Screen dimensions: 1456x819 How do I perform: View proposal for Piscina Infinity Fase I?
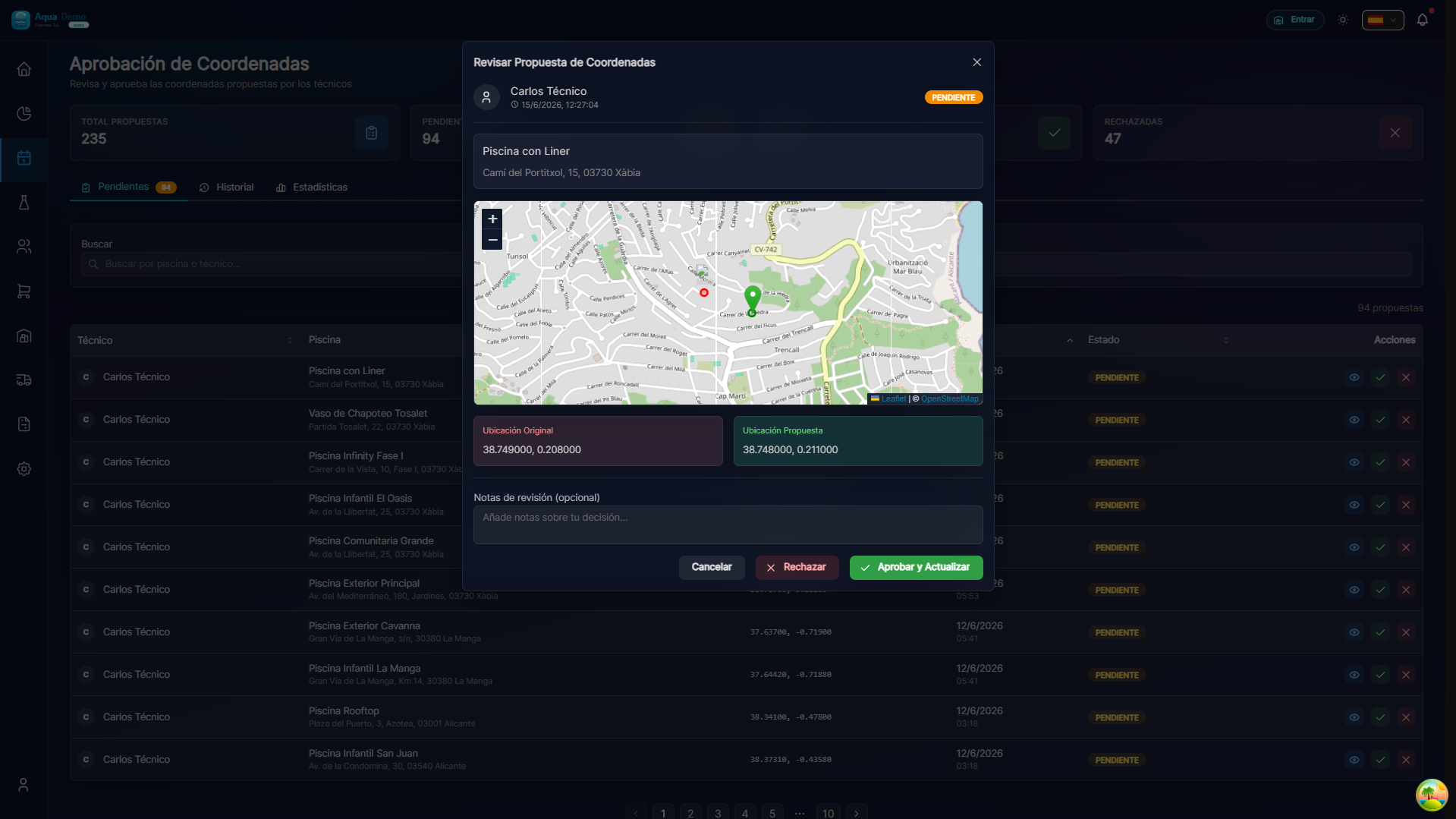[1354, 462]
